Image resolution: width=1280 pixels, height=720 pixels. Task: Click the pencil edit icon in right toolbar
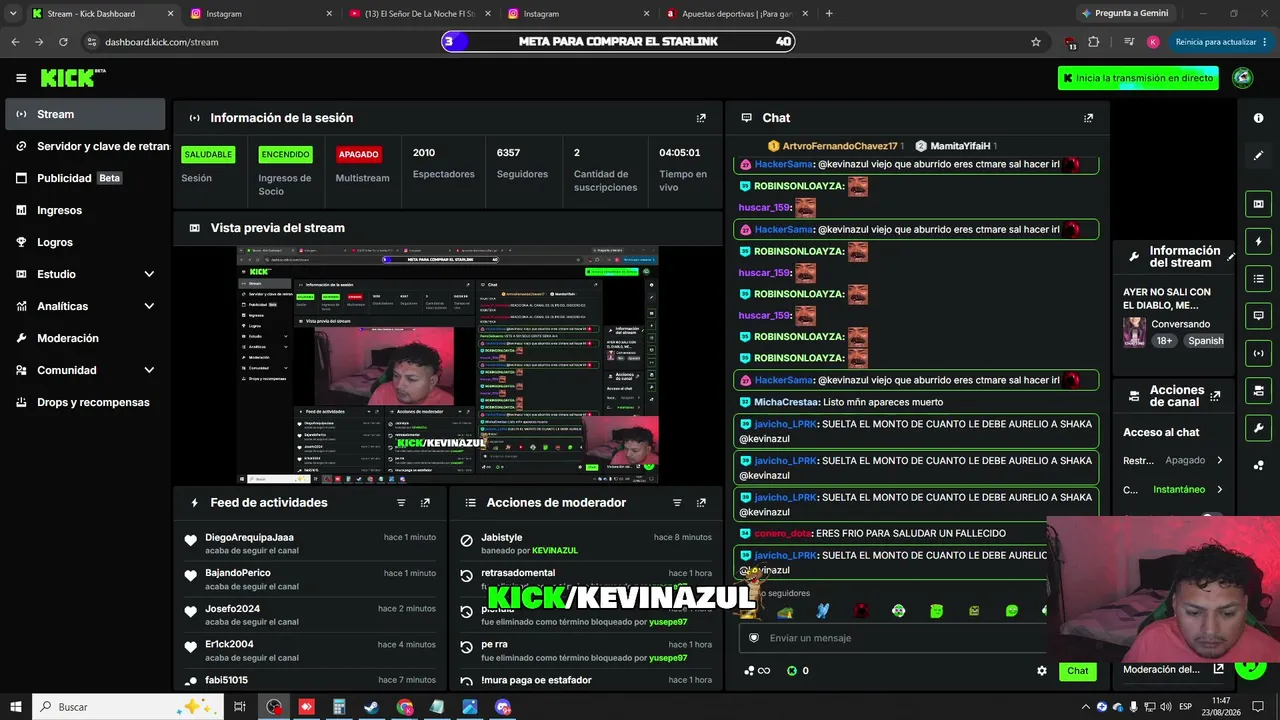(1258, 155)
